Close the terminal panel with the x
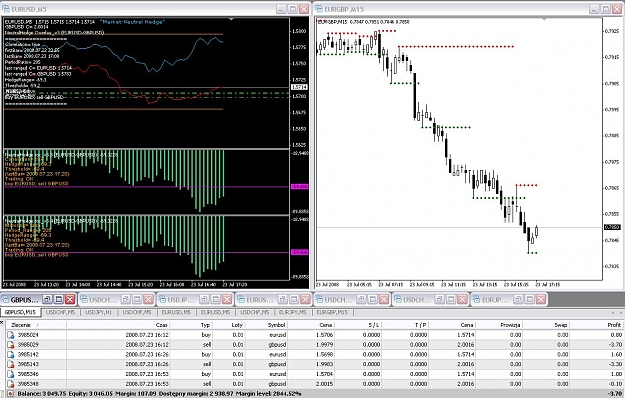Image resolution: width=625 pixels, height=398 pixels. (x=2, y=323)
